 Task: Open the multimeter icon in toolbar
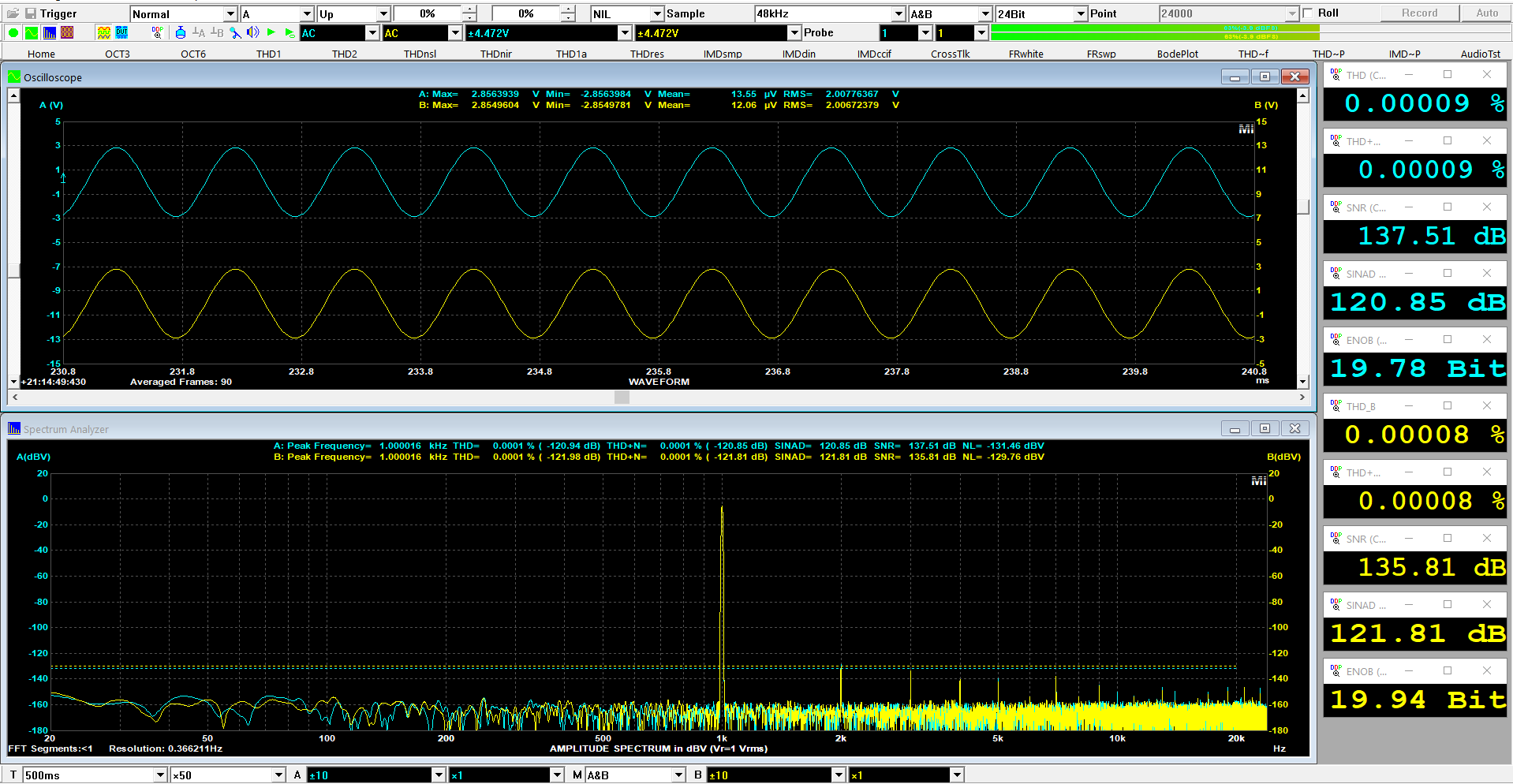tap(67, 33)
